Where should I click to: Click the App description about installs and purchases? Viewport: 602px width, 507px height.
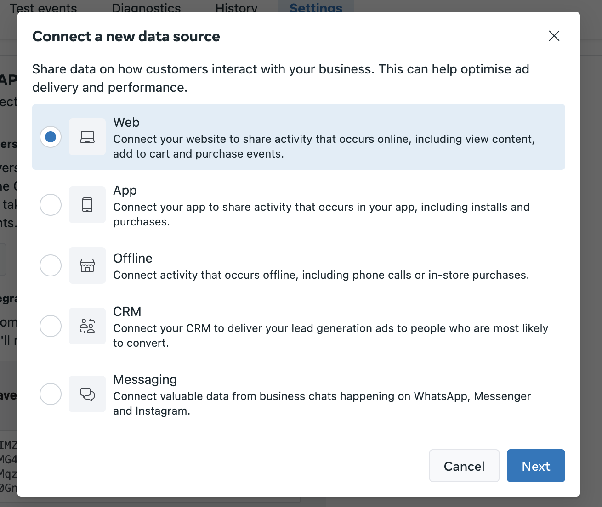point(321,214)
